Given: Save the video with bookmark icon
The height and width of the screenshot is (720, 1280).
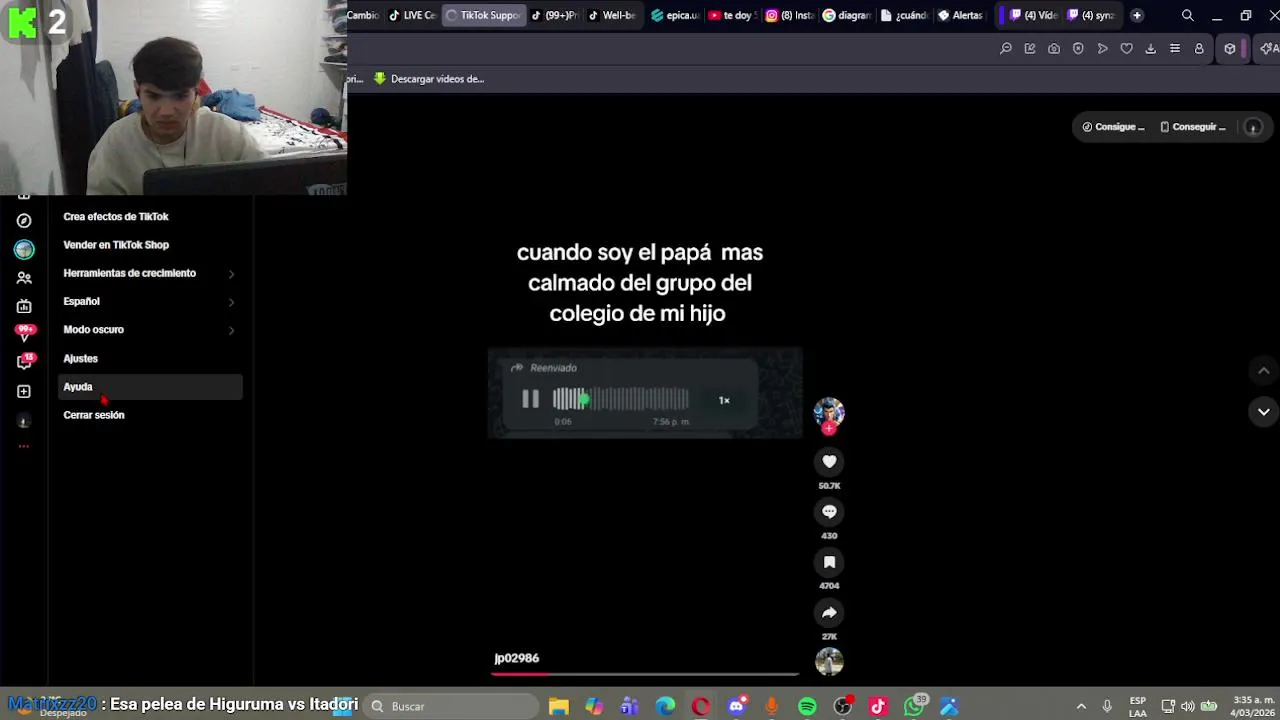Looking at the screenshot, I should [x=829, y=562].
